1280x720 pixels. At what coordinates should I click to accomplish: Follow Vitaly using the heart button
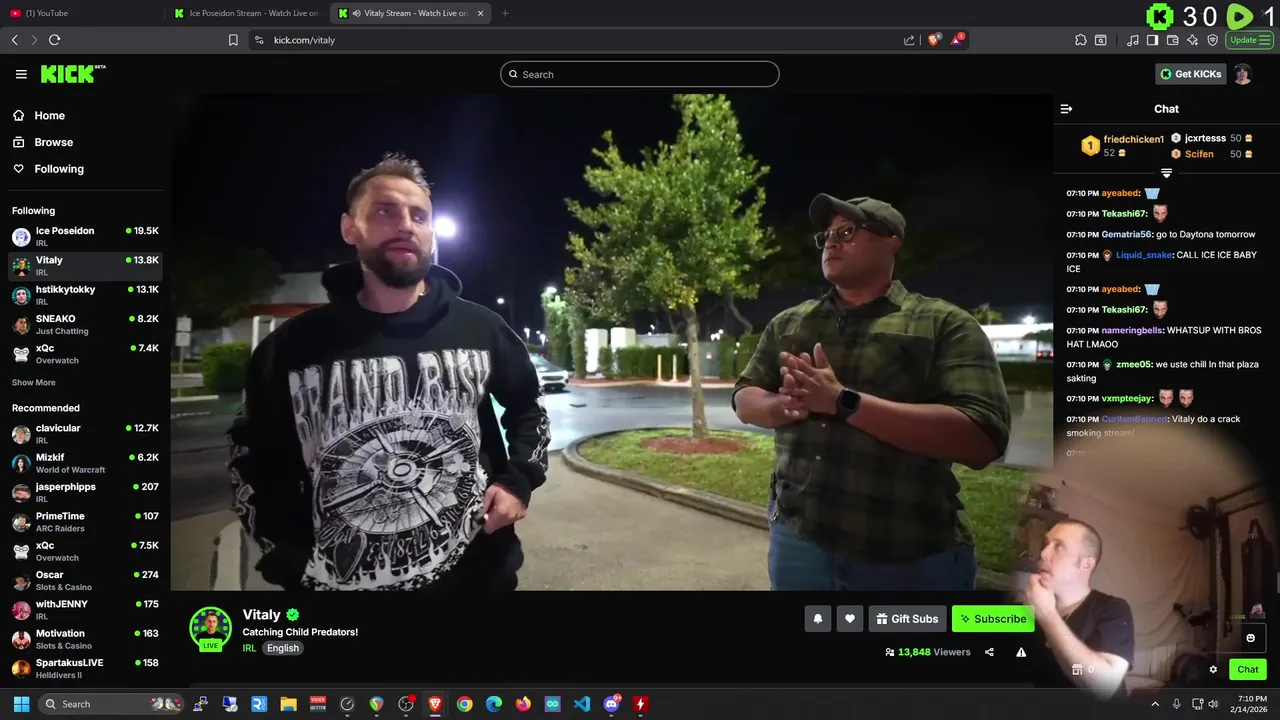pos(849,619)
